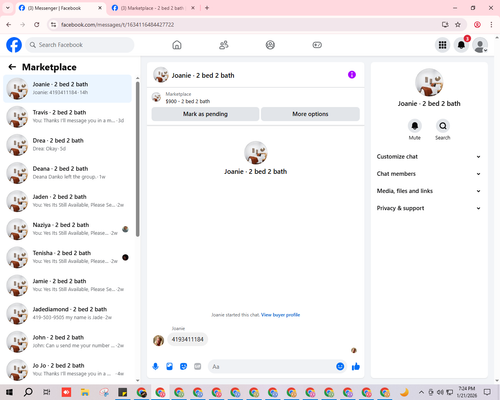Viewport: 500px width, 400px height.
Task: Go back using the Marketplace back arrow
Action: tap(12, 67)
